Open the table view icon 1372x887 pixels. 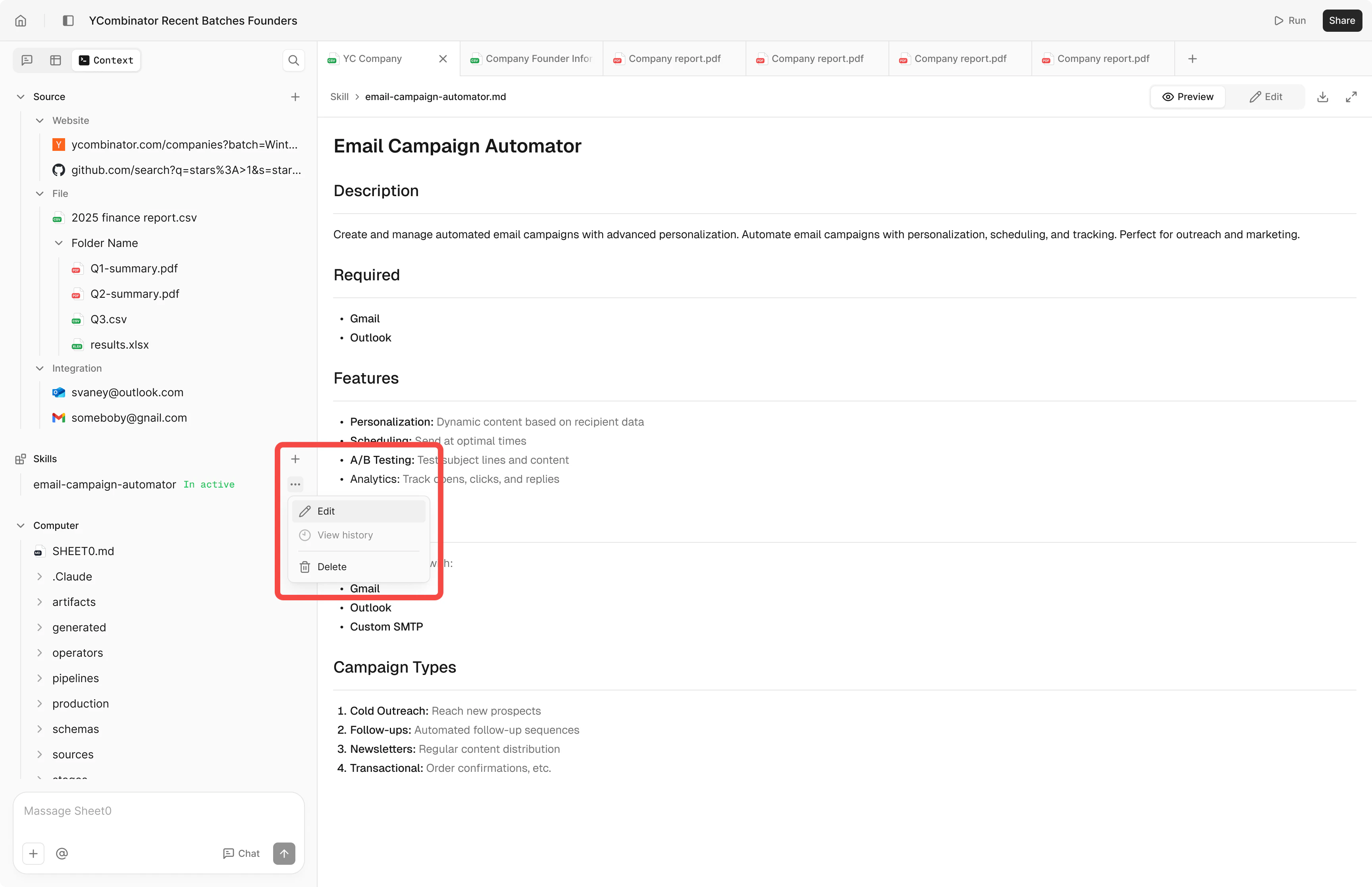tap(56, 60)
